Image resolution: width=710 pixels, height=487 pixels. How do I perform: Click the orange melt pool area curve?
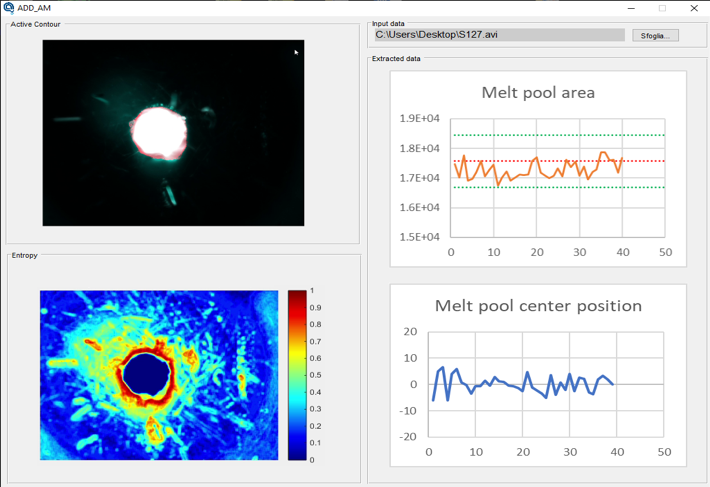click(x=537, y=159)
